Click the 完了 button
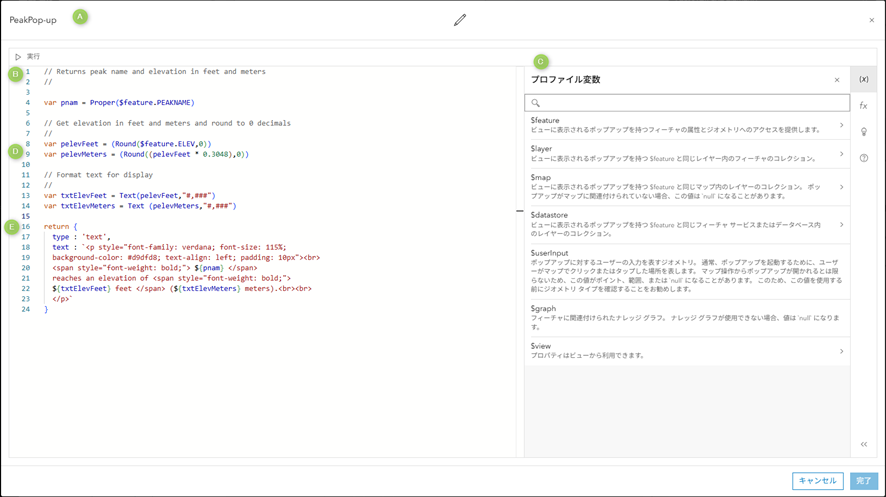 click(863, 481)
